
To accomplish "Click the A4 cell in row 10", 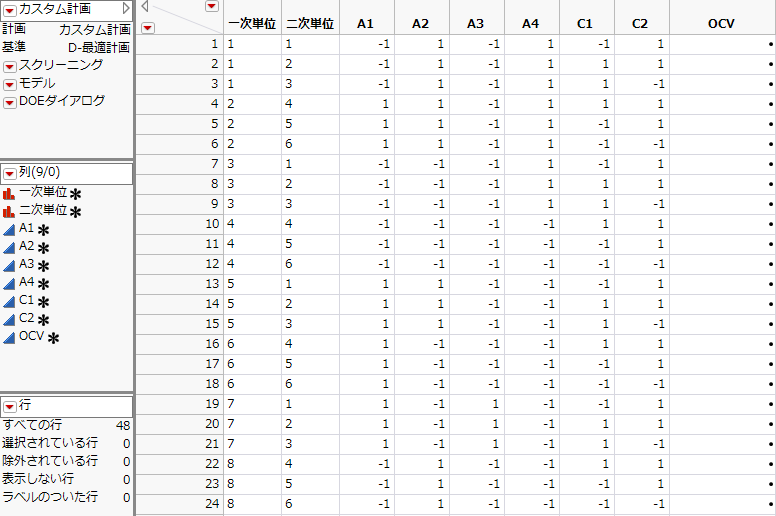I will (x=532, y=224).
